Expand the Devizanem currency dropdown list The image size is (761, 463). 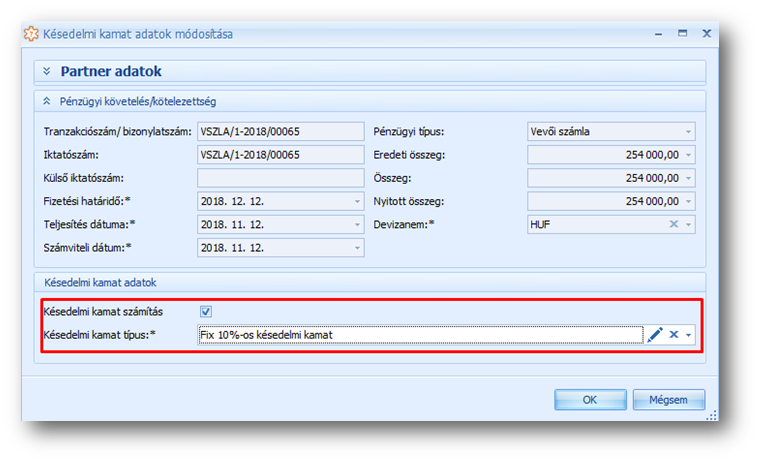(x=688, y=225)
